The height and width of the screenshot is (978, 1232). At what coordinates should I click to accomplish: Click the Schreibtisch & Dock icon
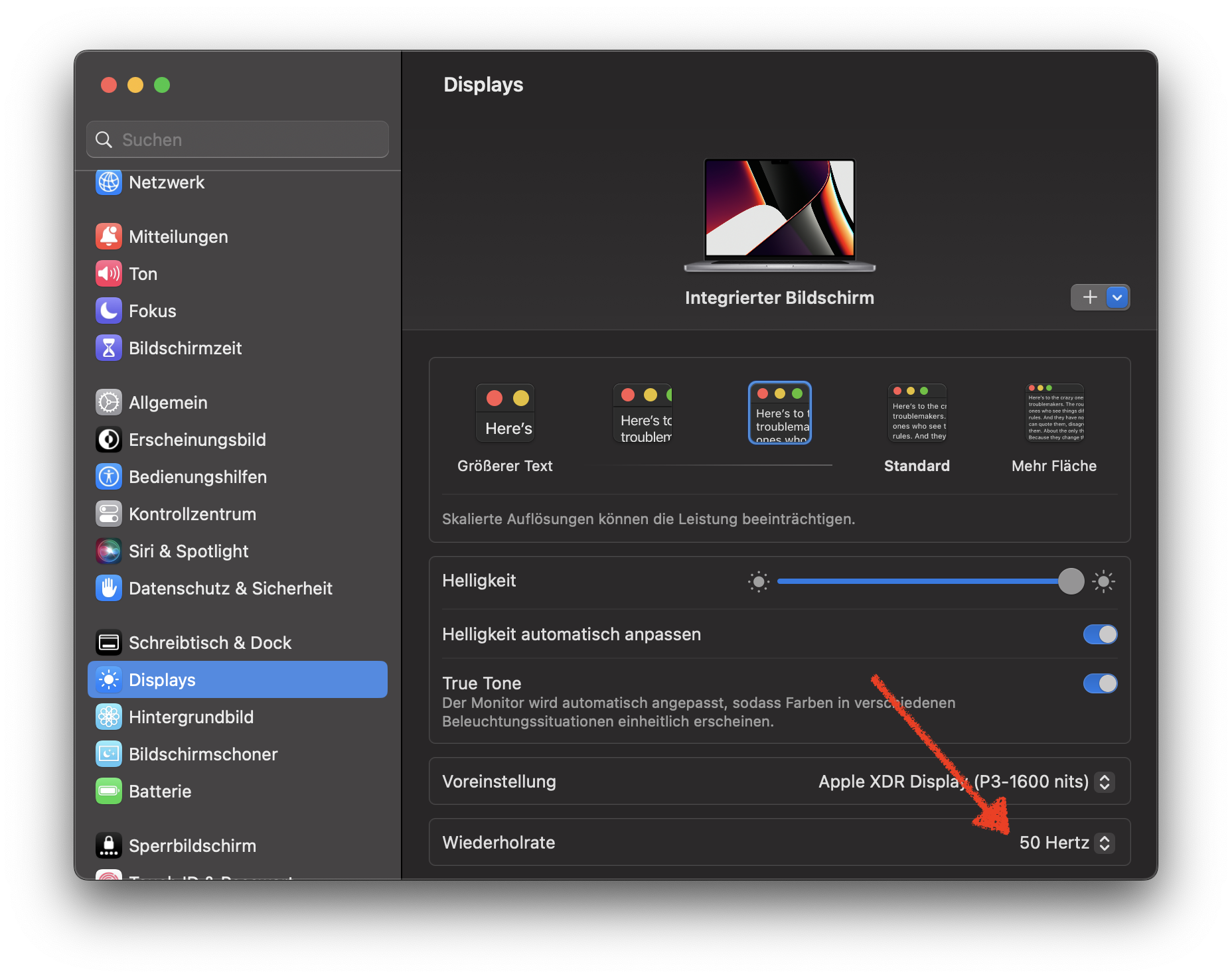pos(109,642)
